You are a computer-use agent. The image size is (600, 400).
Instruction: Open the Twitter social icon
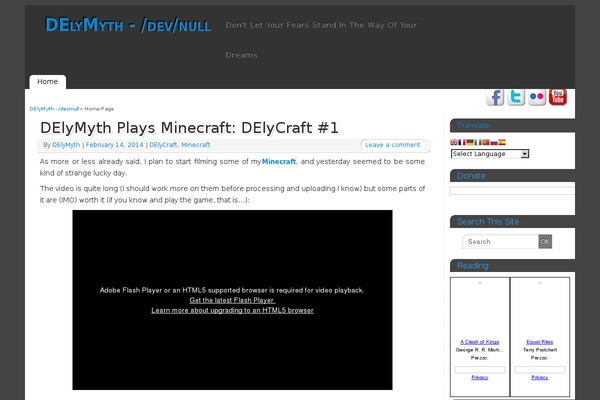pyautogui.click(x=516, y=97)
